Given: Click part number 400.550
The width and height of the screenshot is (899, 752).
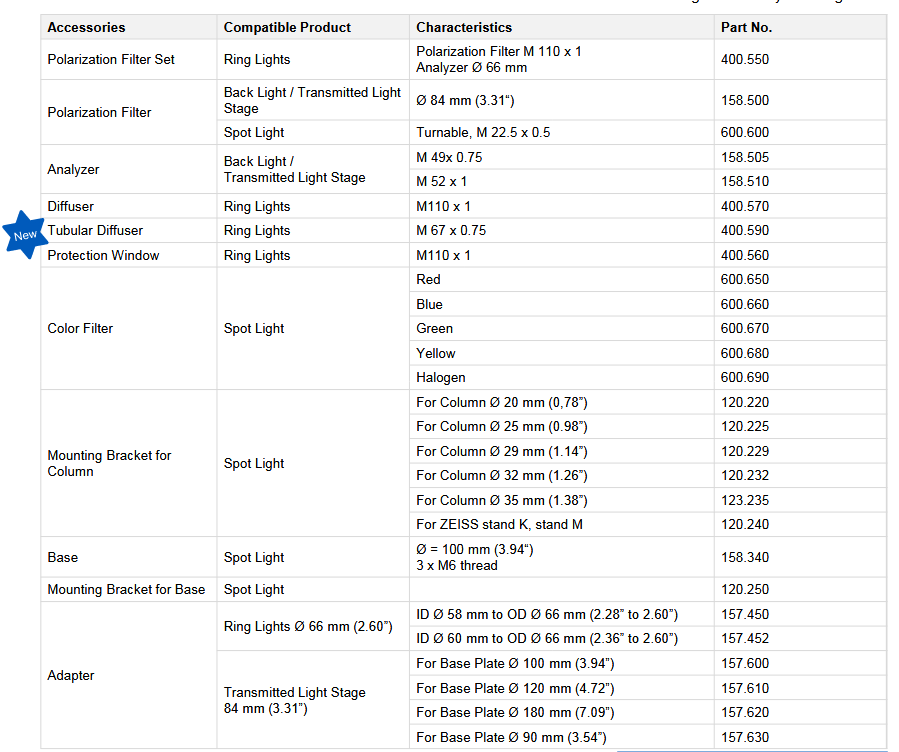Looking at the screenshot, I should [x=745, y=60].
